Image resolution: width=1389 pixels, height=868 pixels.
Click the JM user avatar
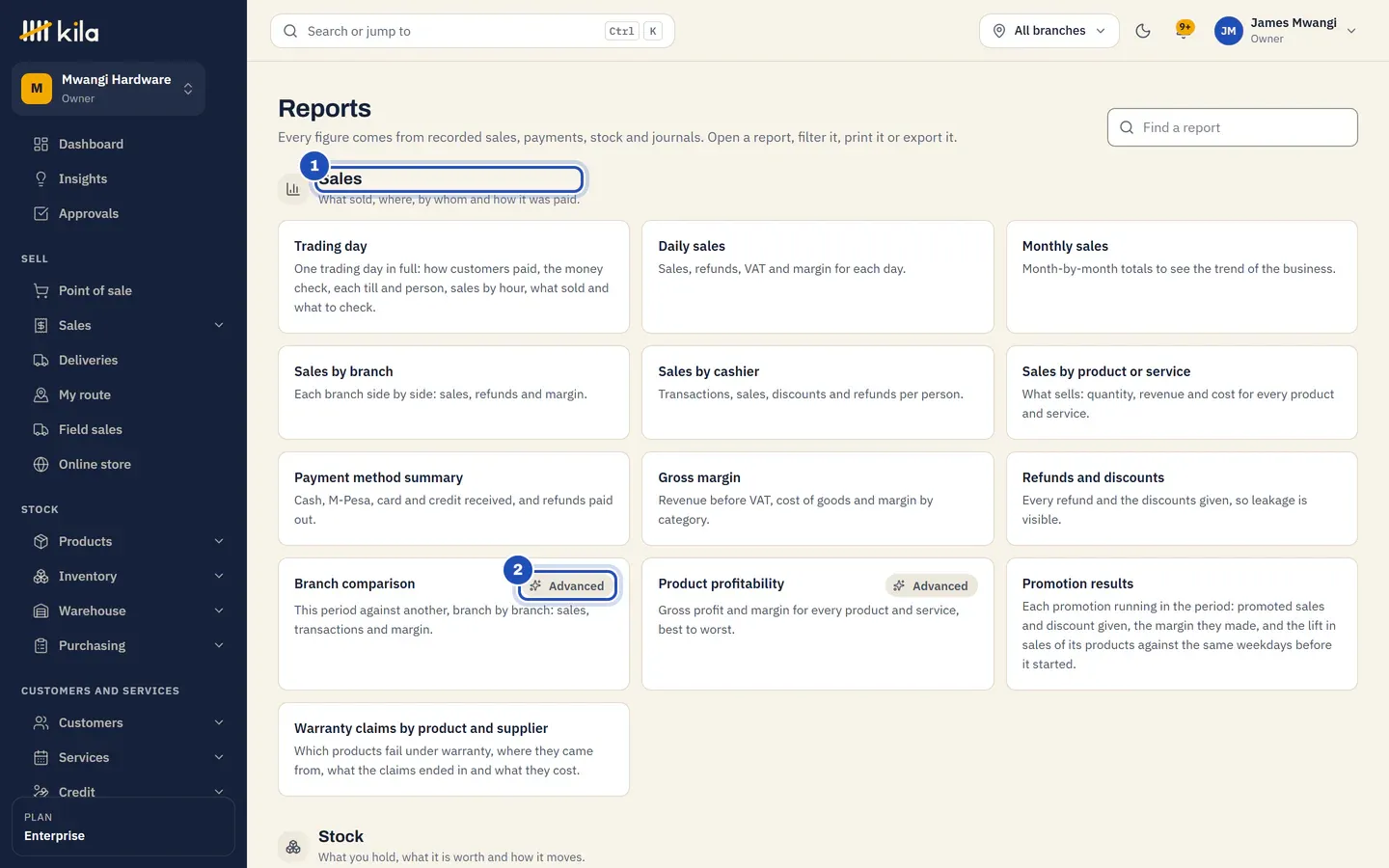1228,31
